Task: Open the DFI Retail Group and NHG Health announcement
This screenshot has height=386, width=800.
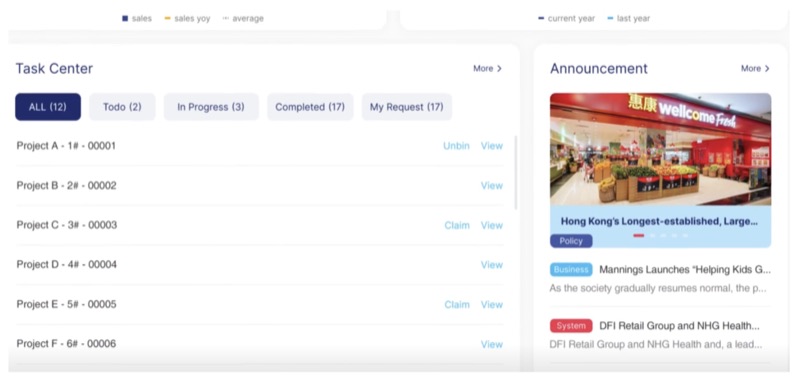Action: click(x=679, y=325)
